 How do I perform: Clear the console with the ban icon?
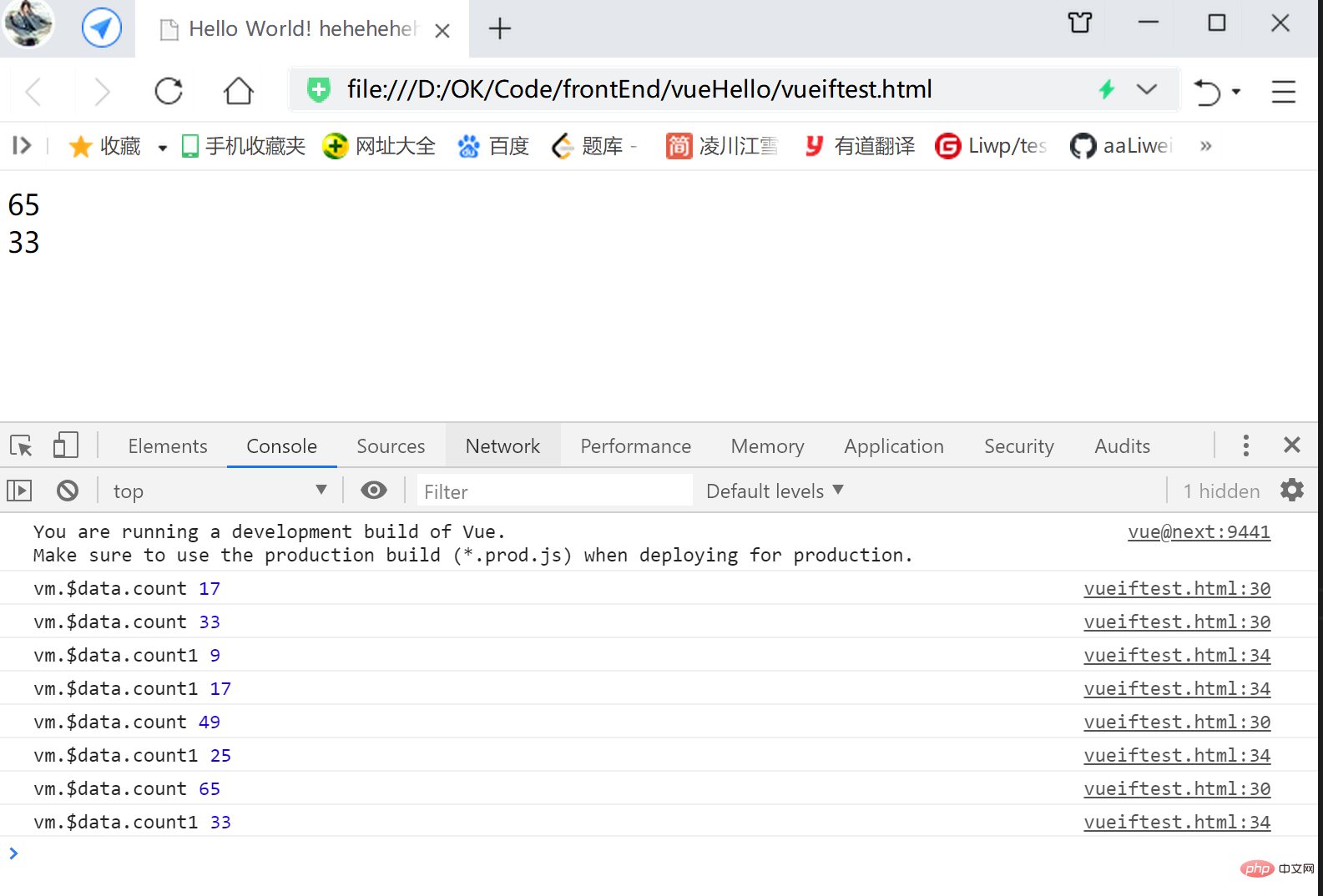[x=68, y=491]
